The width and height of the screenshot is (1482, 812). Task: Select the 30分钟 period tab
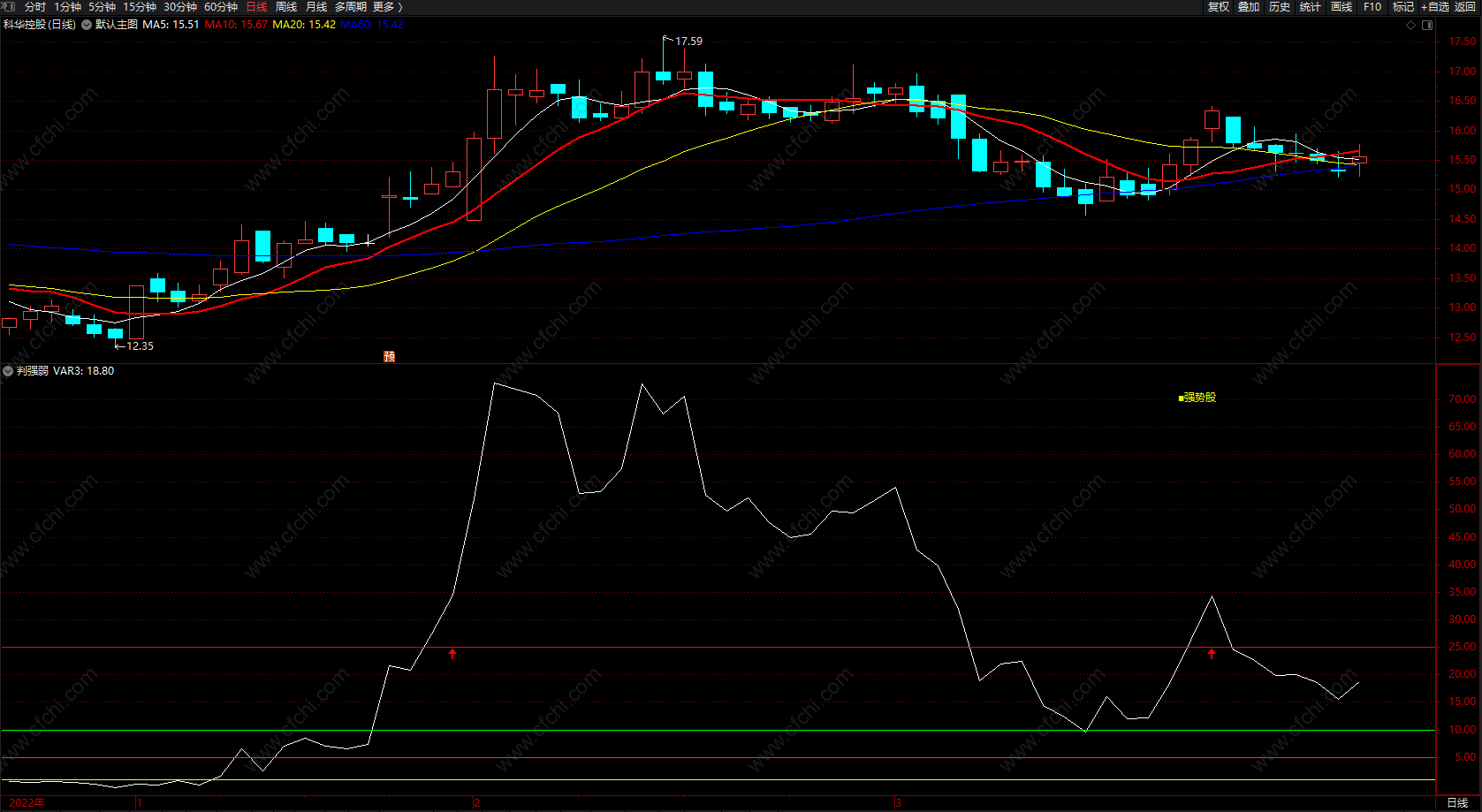pos(180,7)
